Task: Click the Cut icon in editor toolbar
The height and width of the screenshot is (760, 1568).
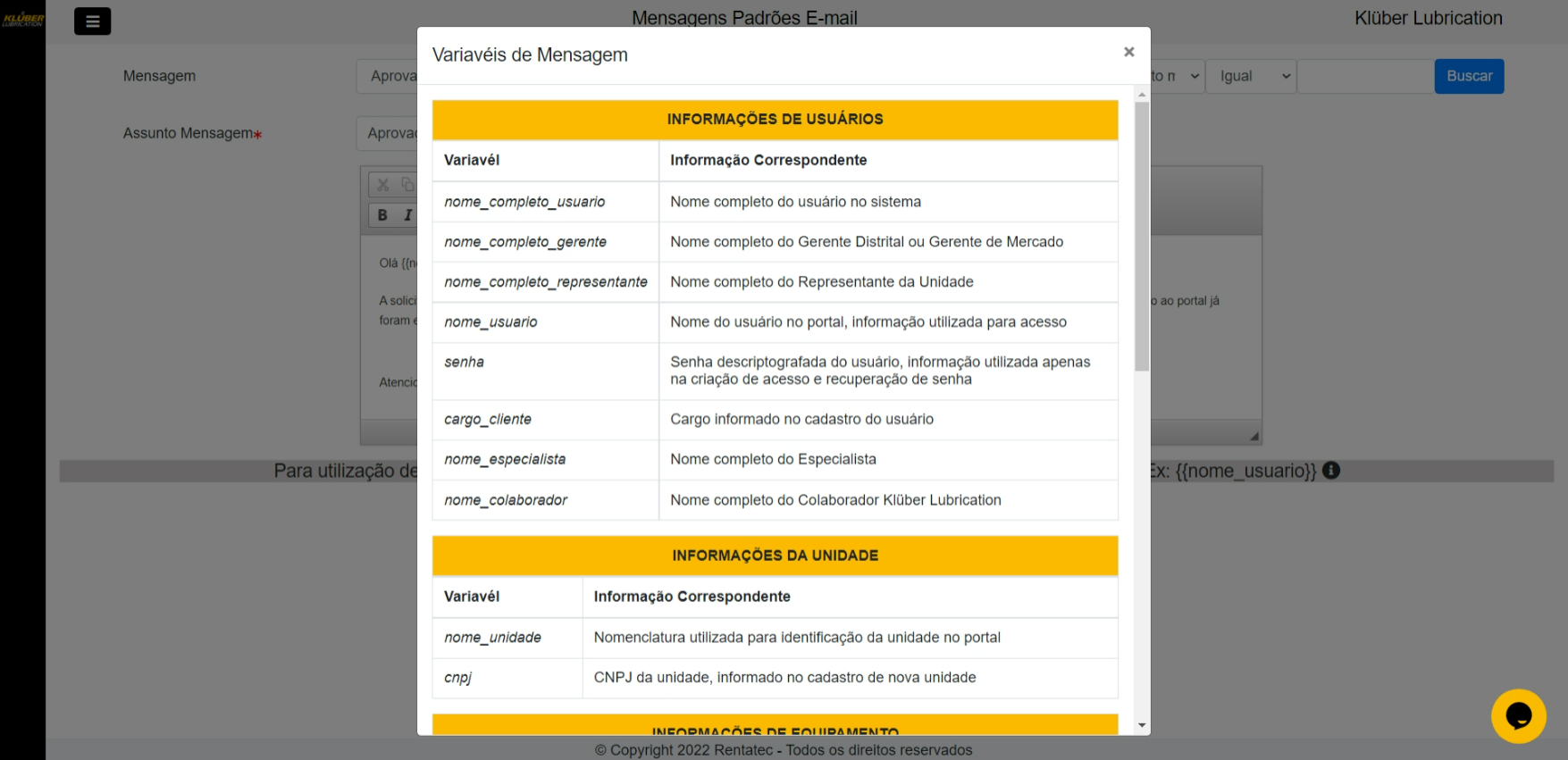Action: [383, 185]
